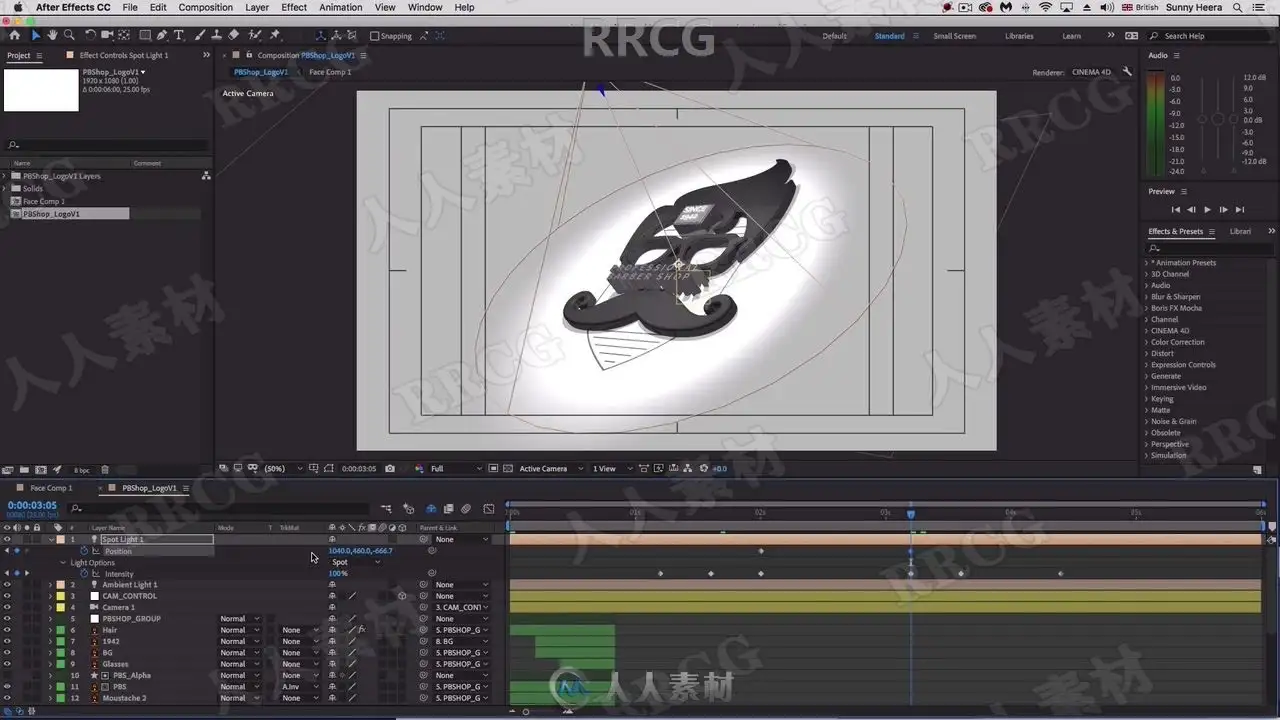Open the Composition menu
Screen dimensions: 1280x720
(205, 7)
